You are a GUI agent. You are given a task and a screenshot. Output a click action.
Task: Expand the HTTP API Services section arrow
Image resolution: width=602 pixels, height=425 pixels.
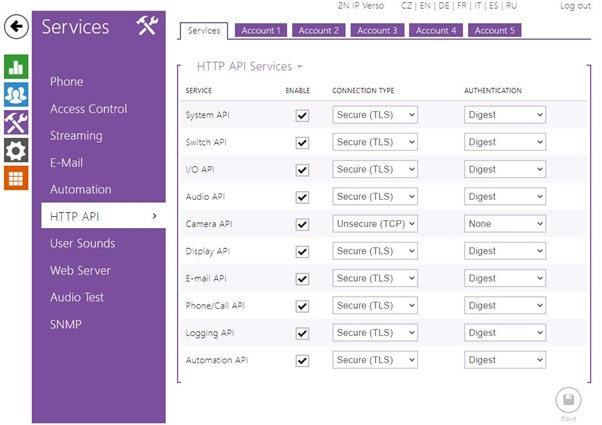tap(299, 67)
